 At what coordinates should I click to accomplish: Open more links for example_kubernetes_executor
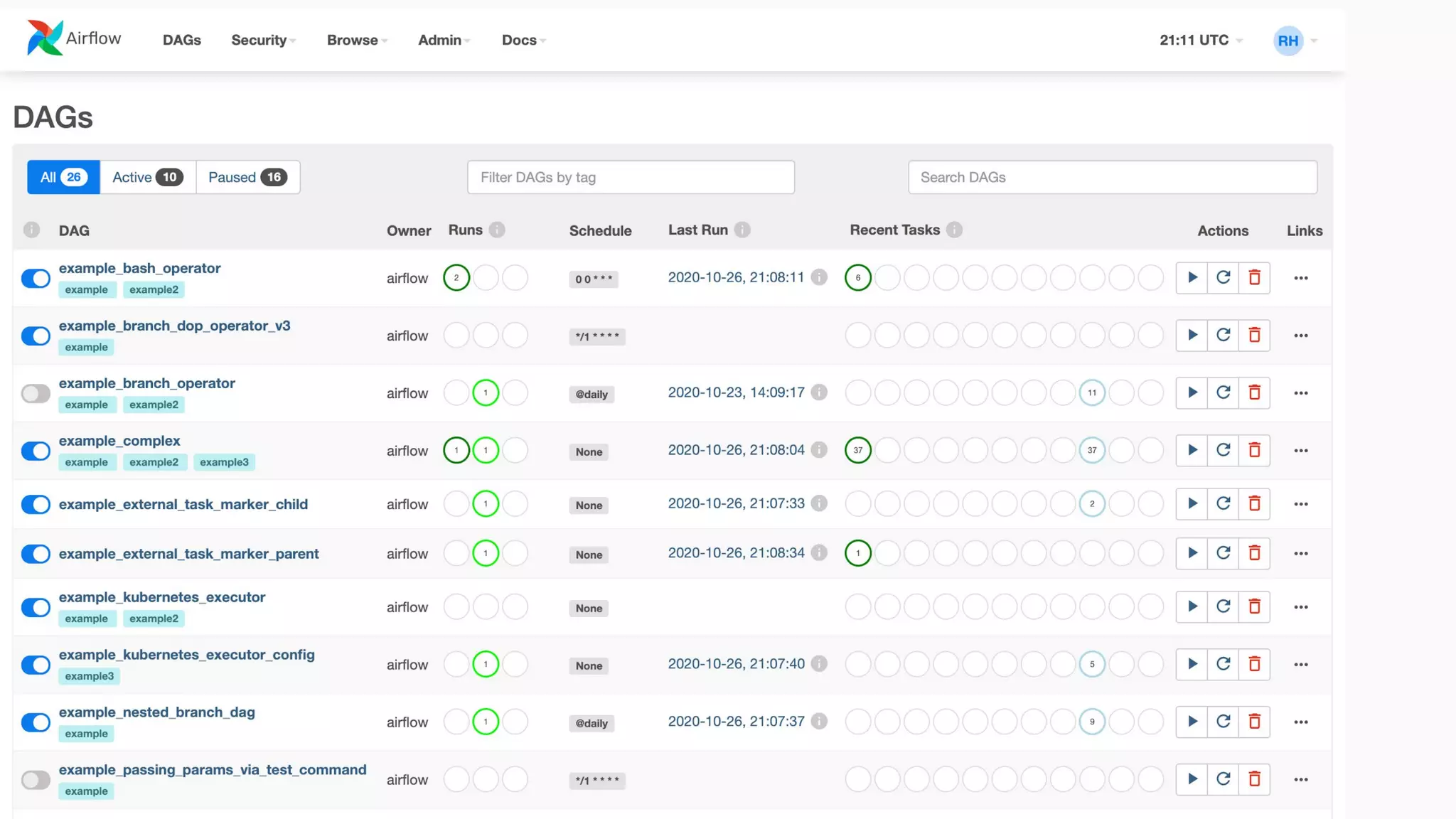[x=1300, y=607]
